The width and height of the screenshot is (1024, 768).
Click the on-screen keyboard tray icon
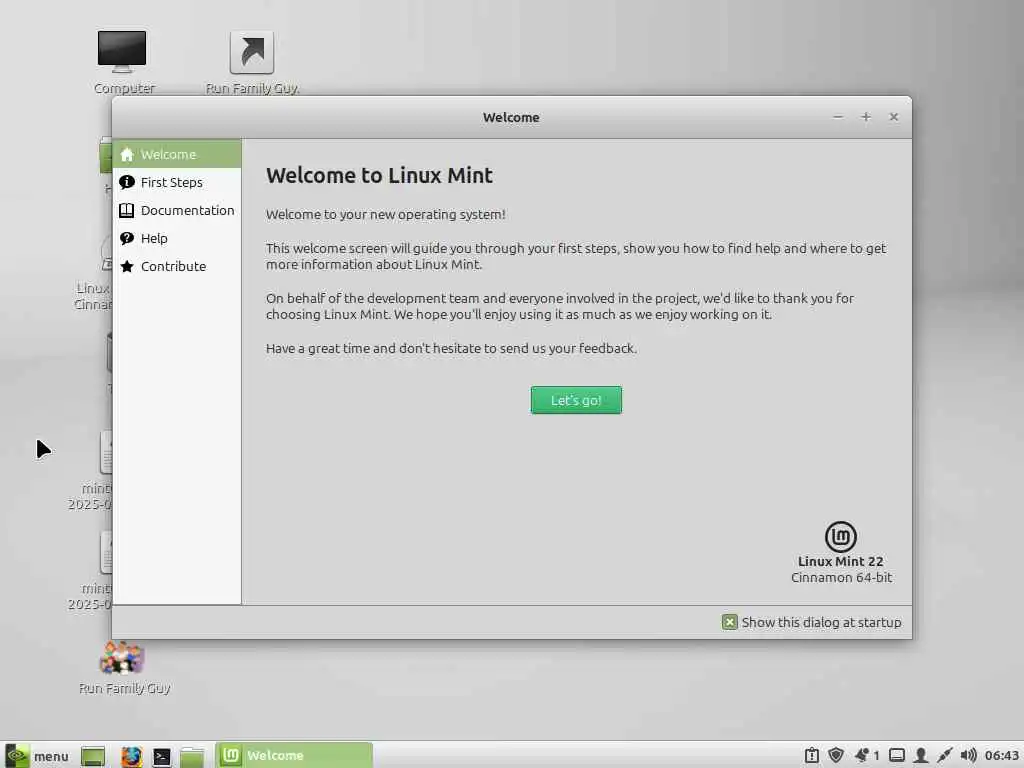coord(897,756)
